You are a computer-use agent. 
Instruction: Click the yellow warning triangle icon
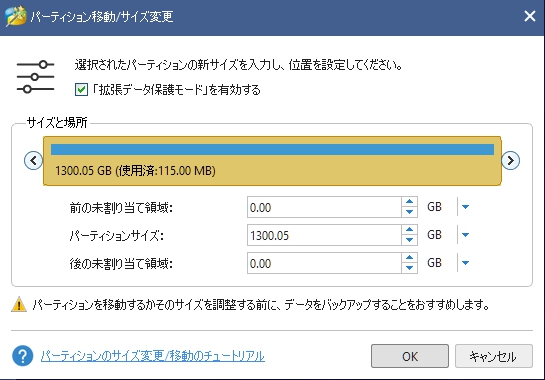(x=19, y=305)
